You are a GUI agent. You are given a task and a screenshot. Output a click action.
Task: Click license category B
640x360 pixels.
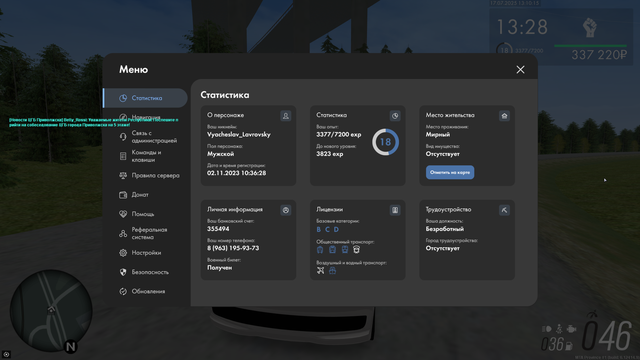(x=319, y=229)
